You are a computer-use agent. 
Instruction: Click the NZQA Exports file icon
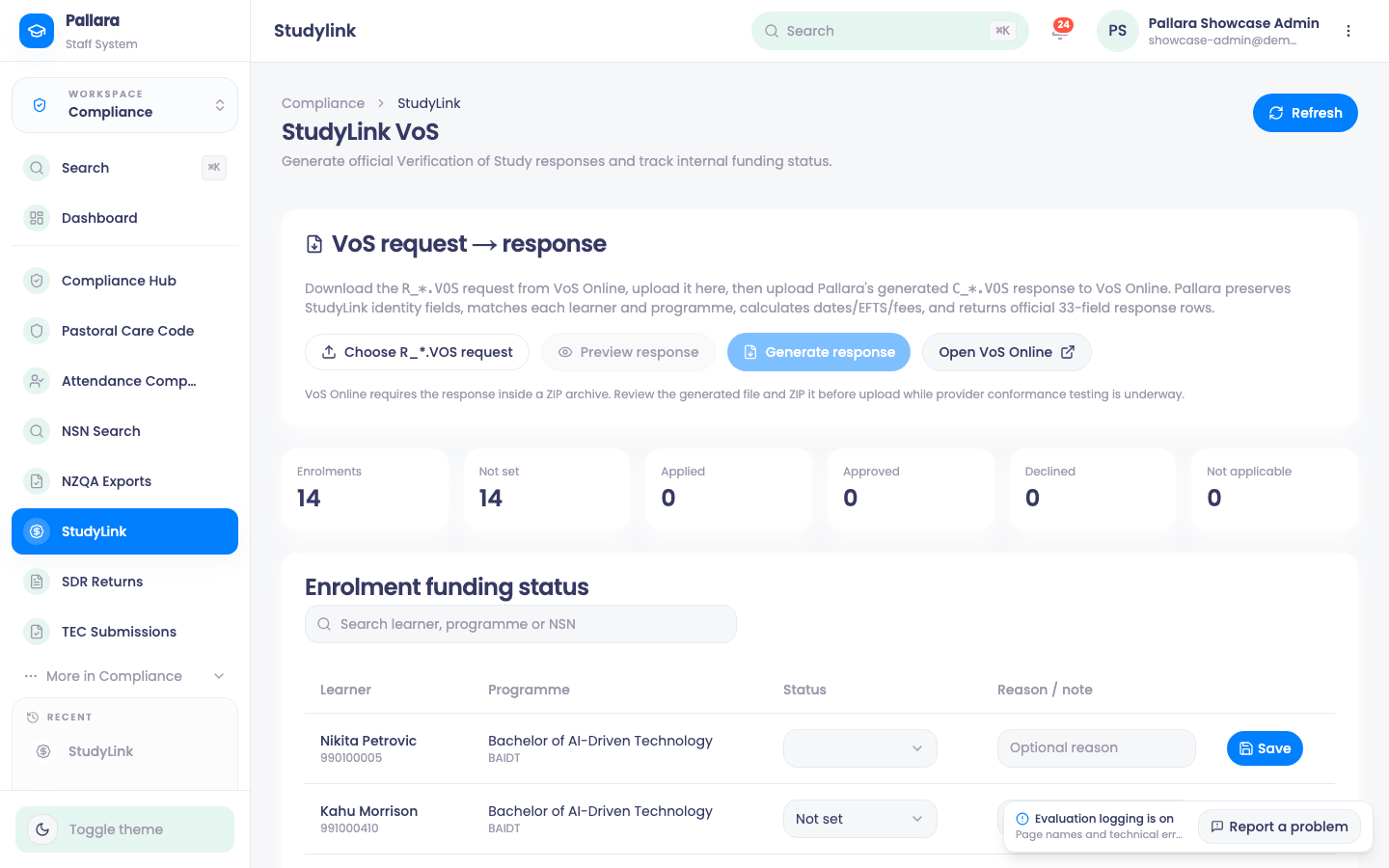pyautogui.click(x=37, y=481)
